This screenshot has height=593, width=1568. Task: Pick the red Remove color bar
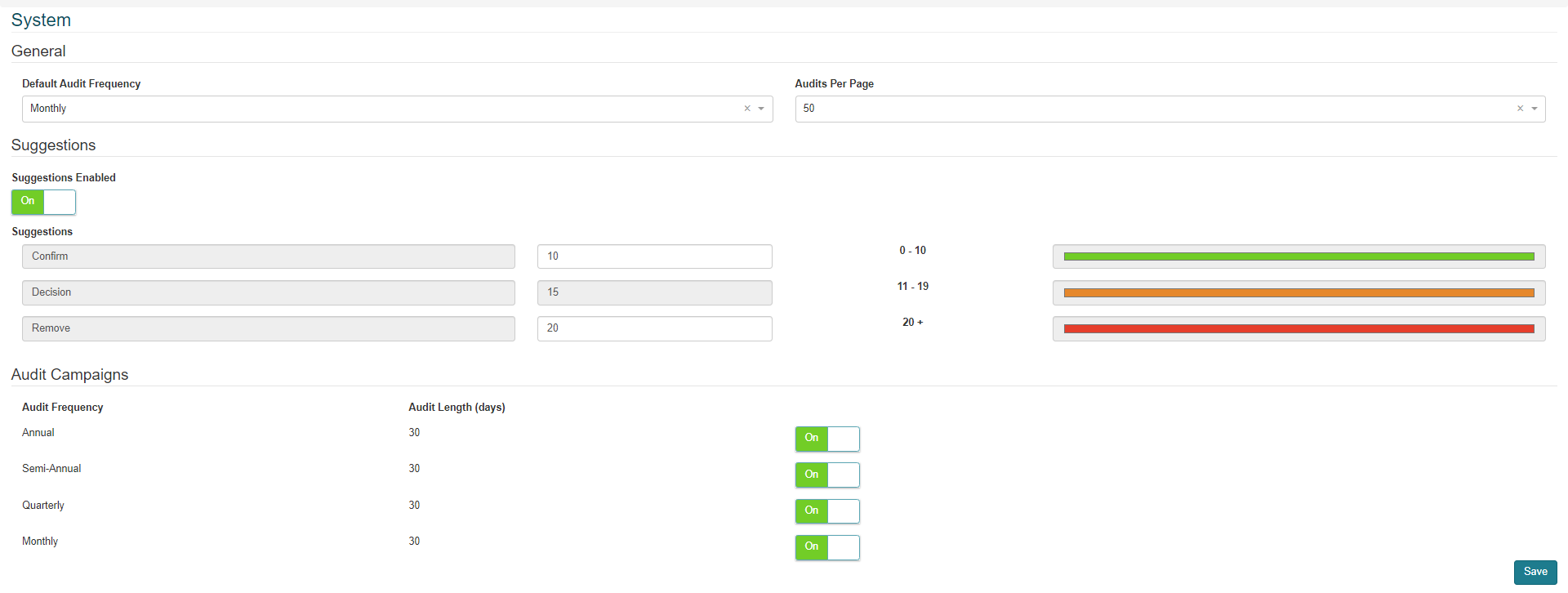[1298, 328]
